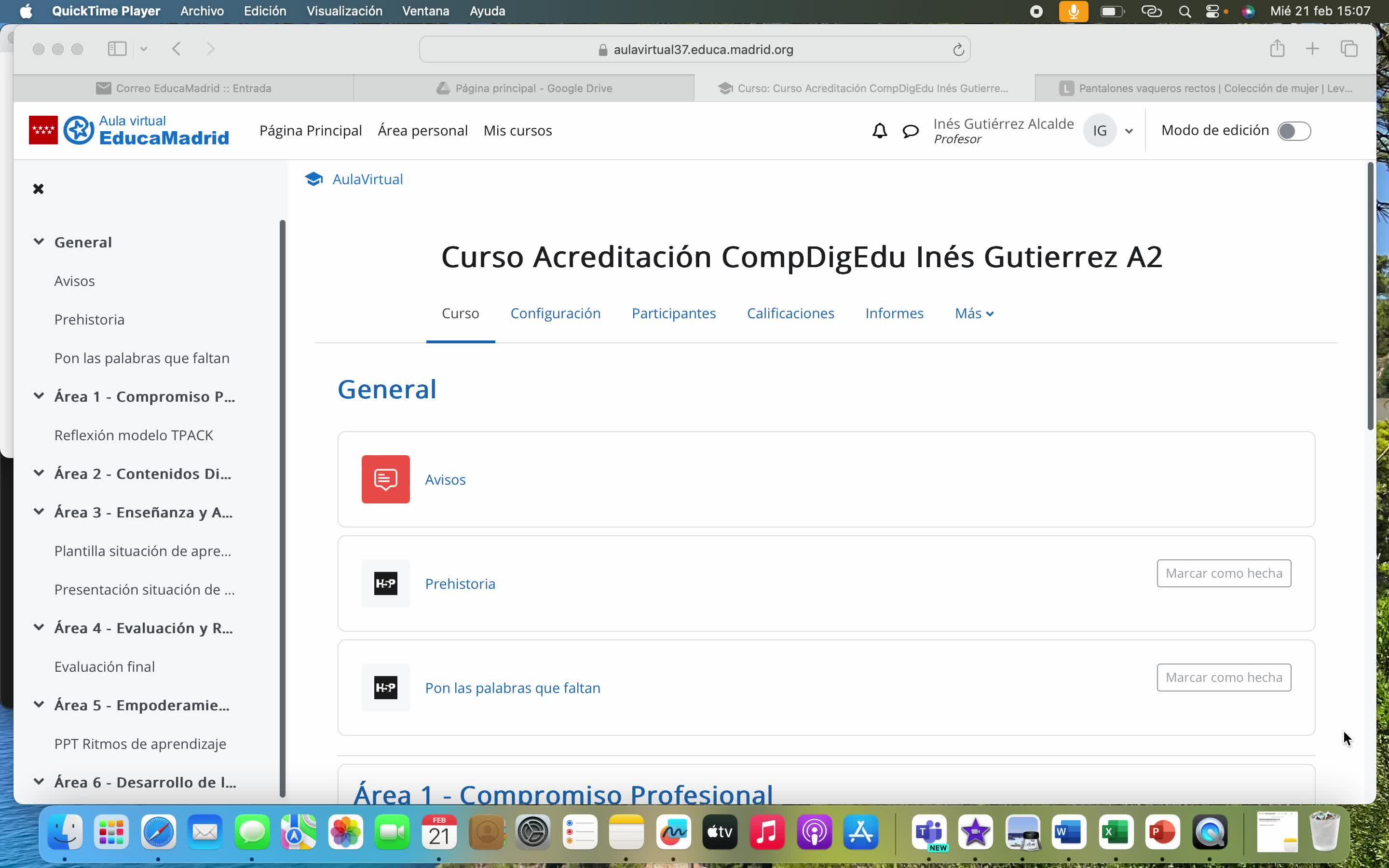Reload the page in Safari
This screenshot has height=868, width=1389.
(x=958, y=49)
